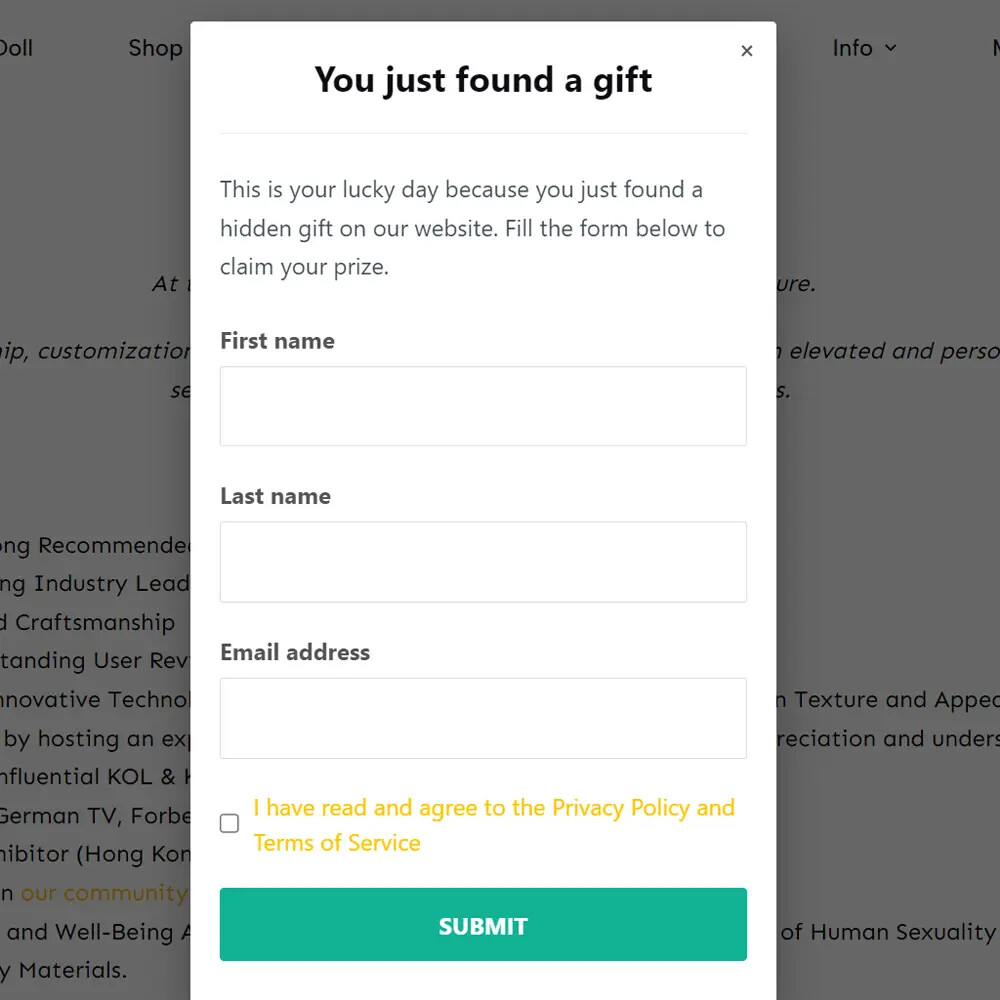Click the Doll navigation item
The height and width of the screenshot is (1000, 1000).
pos(16,48)
